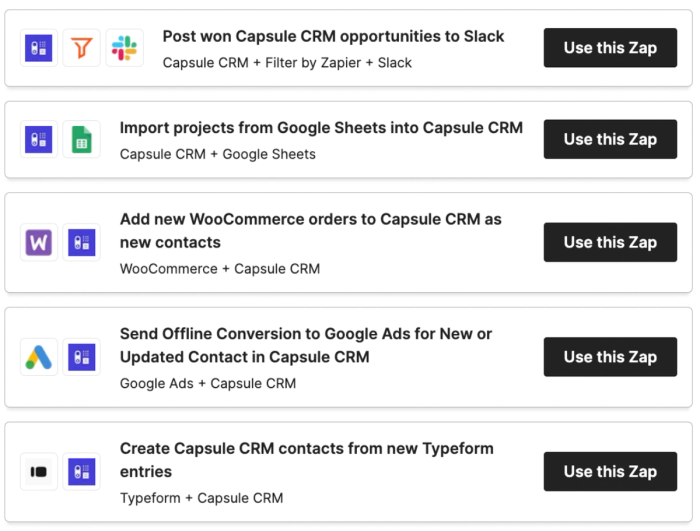The width and height of the screenshot is (700, 531).
Task: Open 'Import projects from Google Sheets' title
Action: click(x=321, y=127)
